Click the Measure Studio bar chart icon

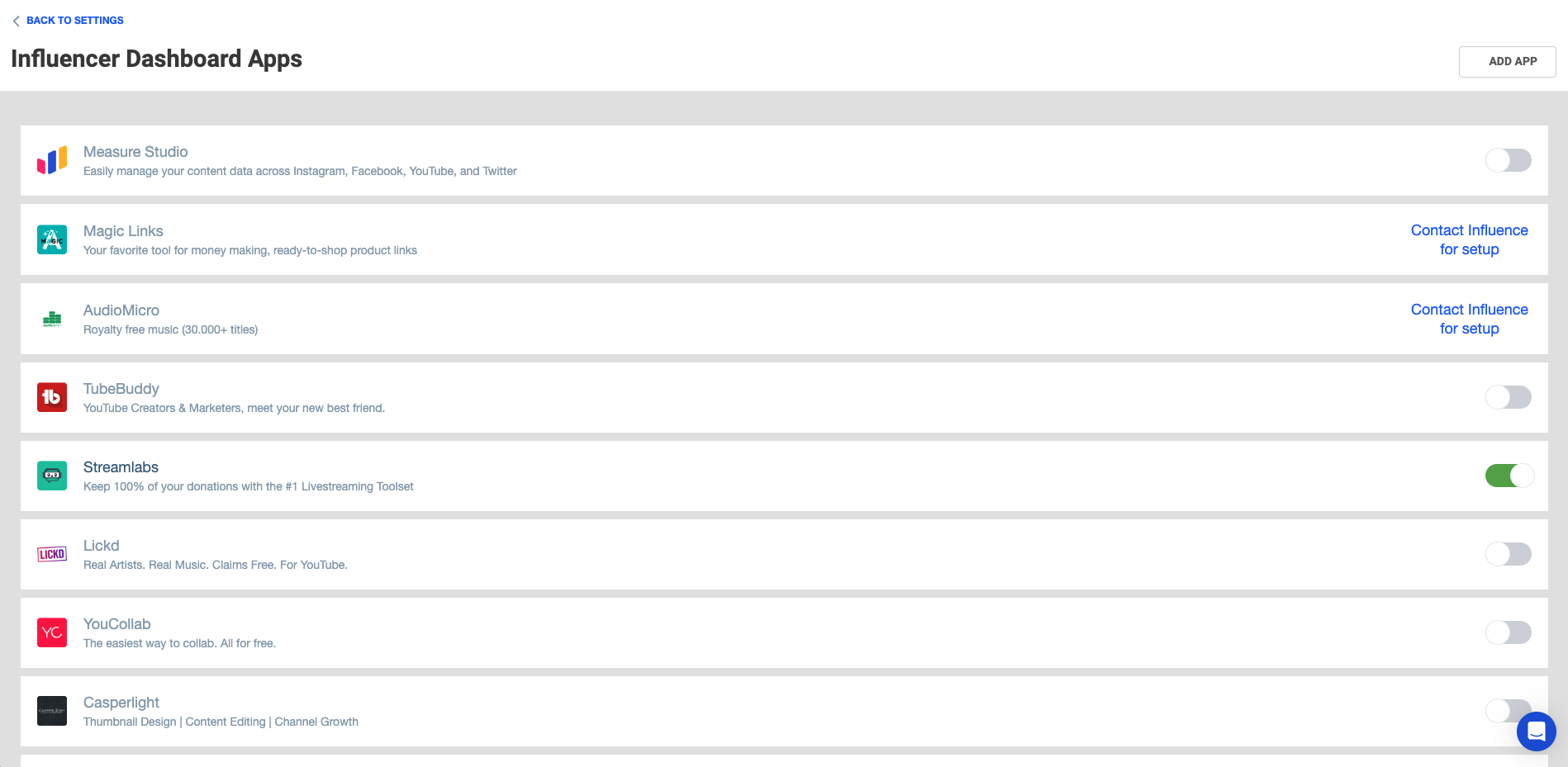click(52, 161)
